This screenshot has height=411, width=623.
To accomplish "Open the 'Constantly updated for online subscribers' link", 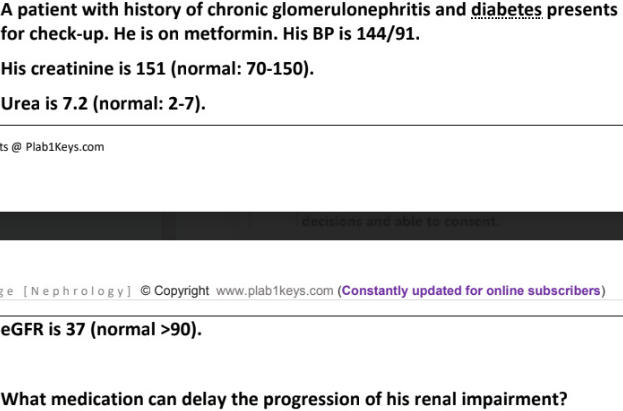I will [471, 291].
